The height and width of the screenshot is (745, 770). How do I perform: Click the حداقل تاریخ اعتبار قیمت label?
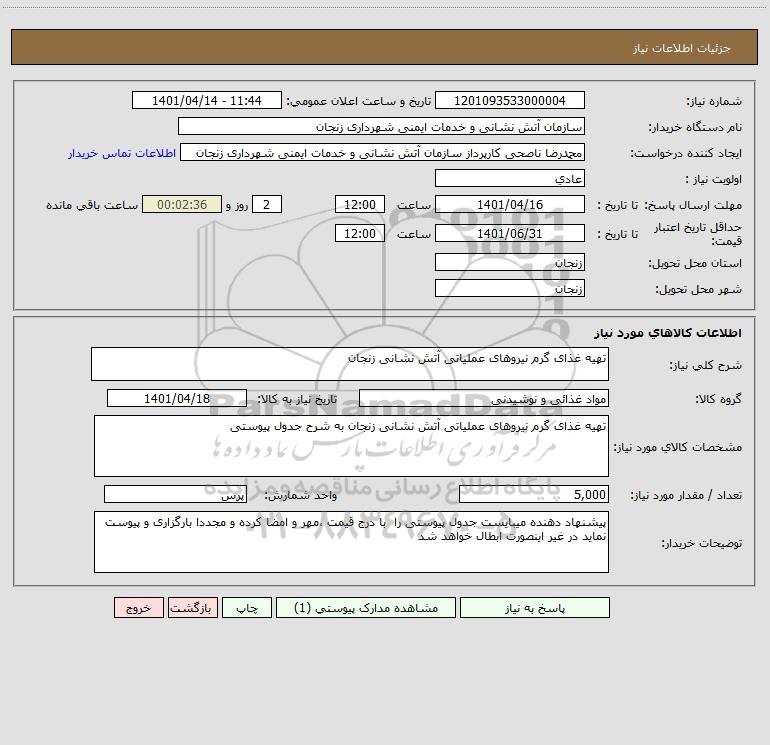tap(698, 234)
